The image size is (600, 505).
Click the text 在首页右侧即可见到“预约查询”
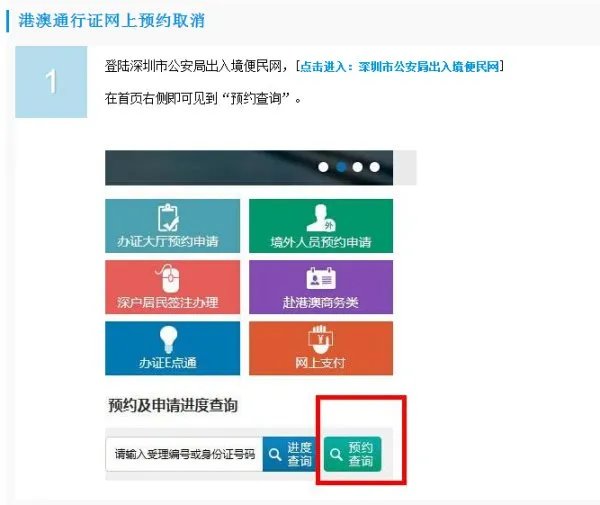click(x=203, y=99)
